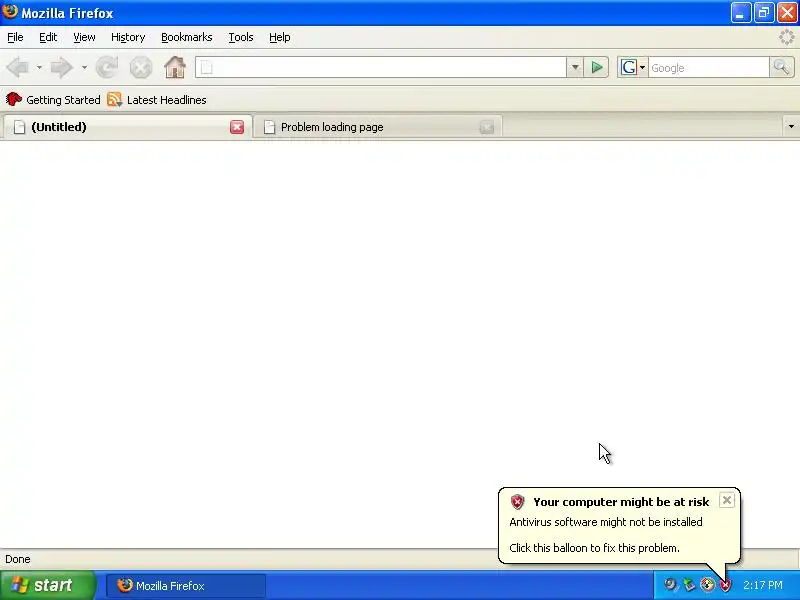
Task: Open the forward history dropdown arrow
Action: 84,67
